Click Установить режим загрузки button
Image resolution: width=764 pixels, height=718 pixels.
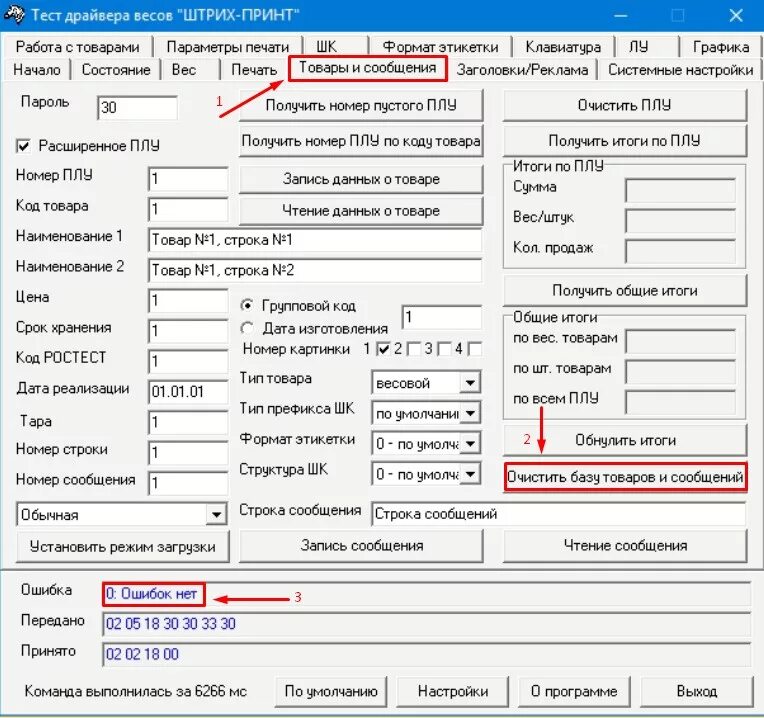click(x=122, y=547)
